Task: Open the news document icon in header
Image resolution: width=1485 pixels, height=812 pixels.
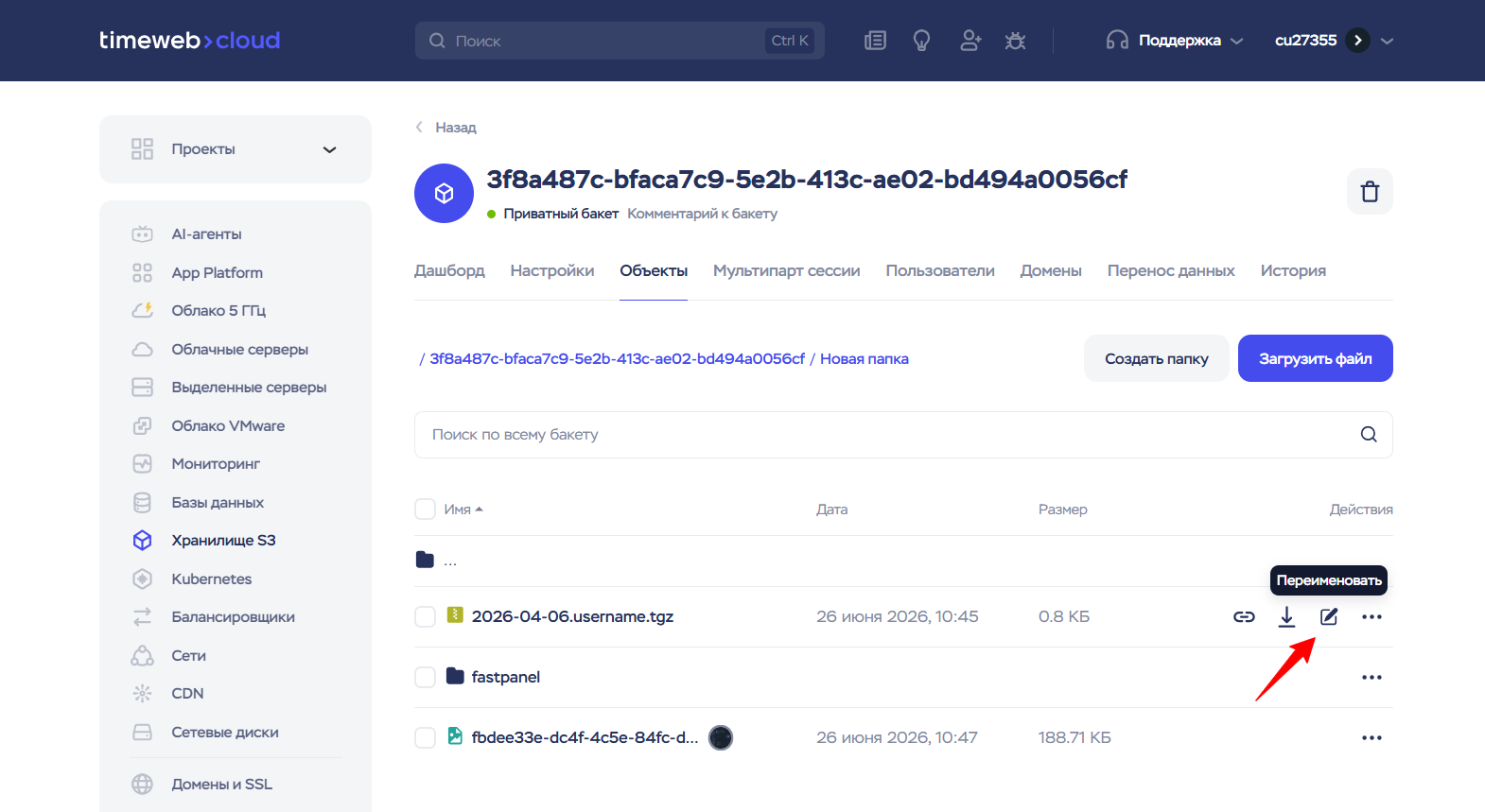Action: [875, 41]
